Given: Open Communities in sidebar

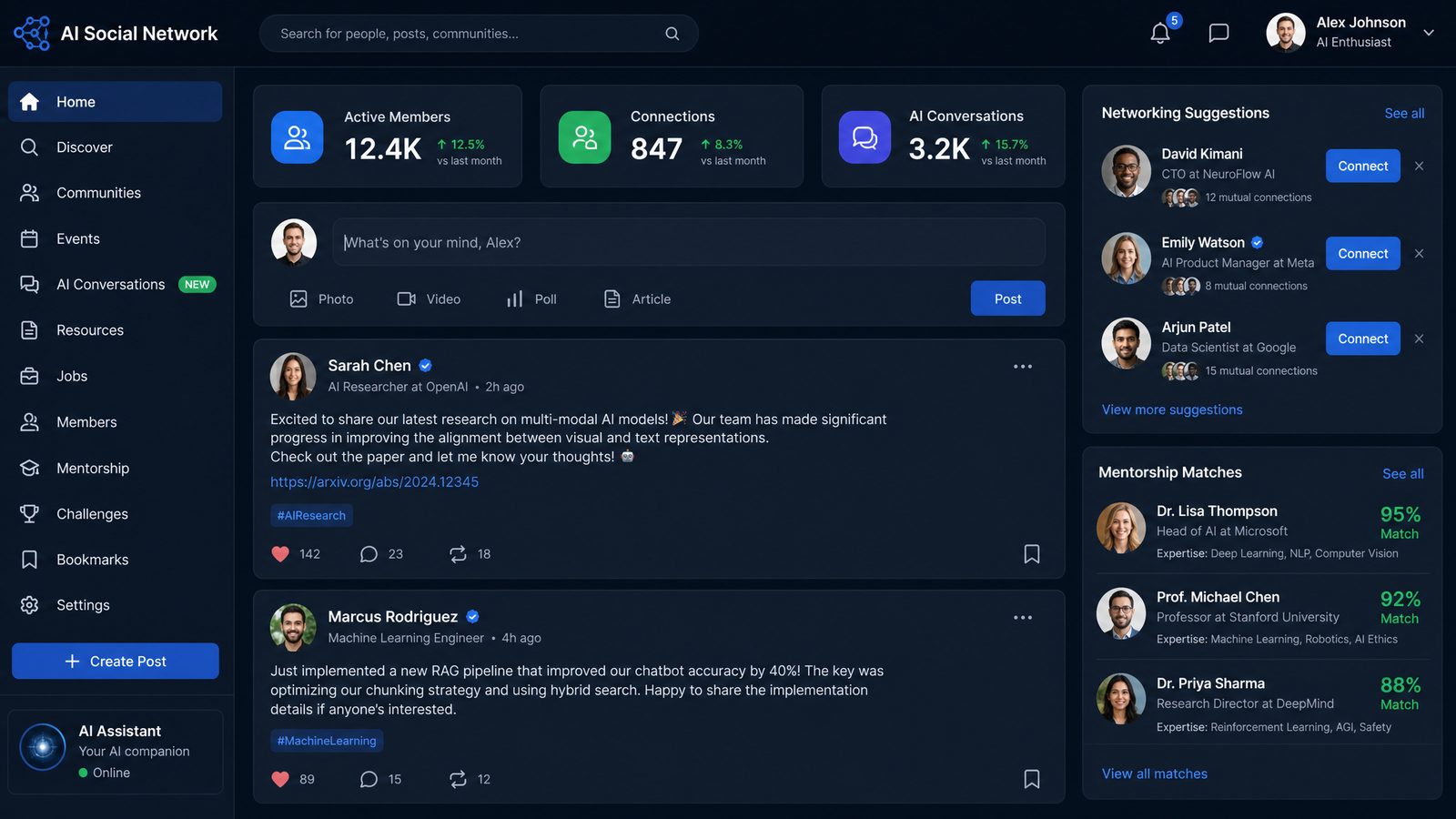Looking at the screenshot, I should [x=115, y=193].
